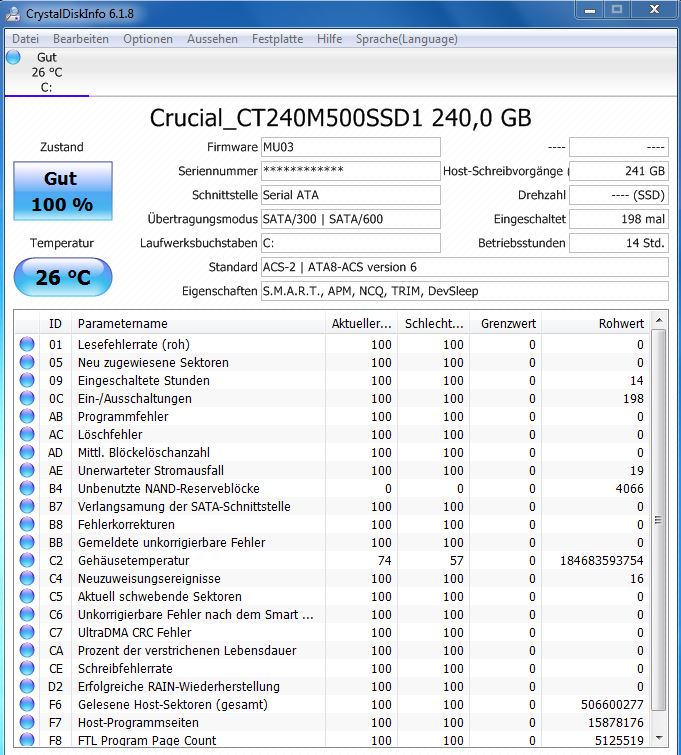681x755 pixels.
Task: Click status orb for Neu zugewiesene Sektoren
Action: 27,363
